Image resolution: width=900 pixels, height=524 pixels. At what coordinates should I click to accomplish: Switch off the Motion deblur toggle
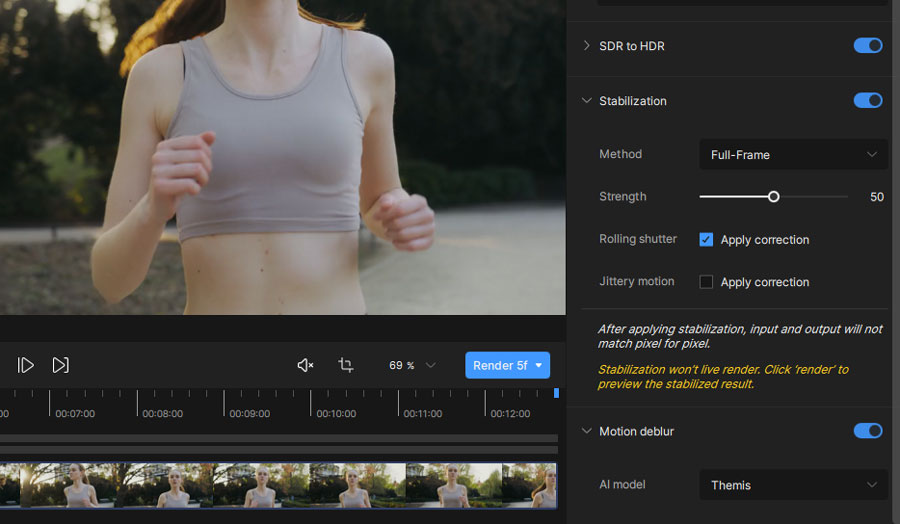click(x=868, y=431)
